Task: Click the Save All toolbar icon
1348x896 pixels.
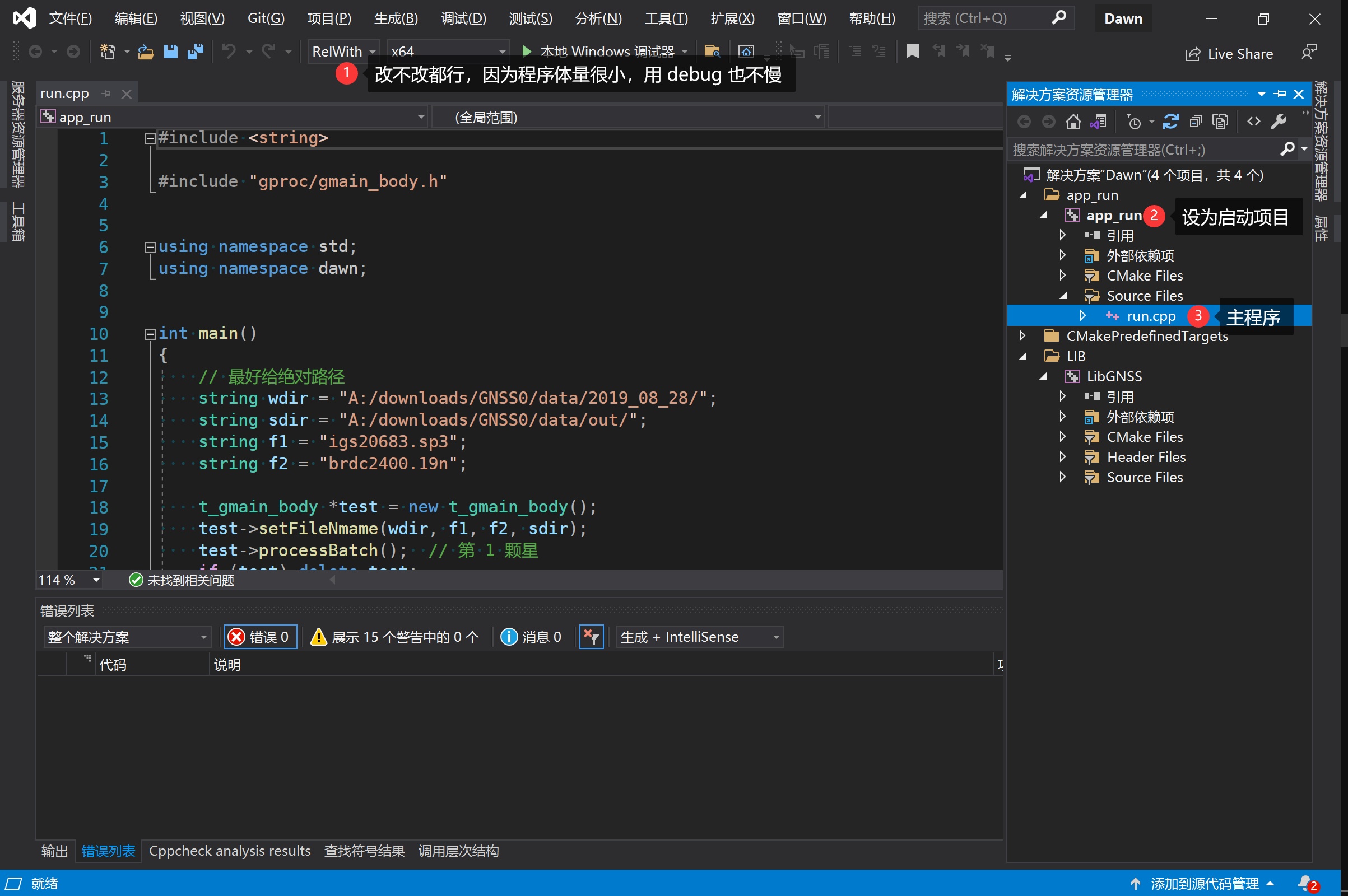Action: (196, 52)
